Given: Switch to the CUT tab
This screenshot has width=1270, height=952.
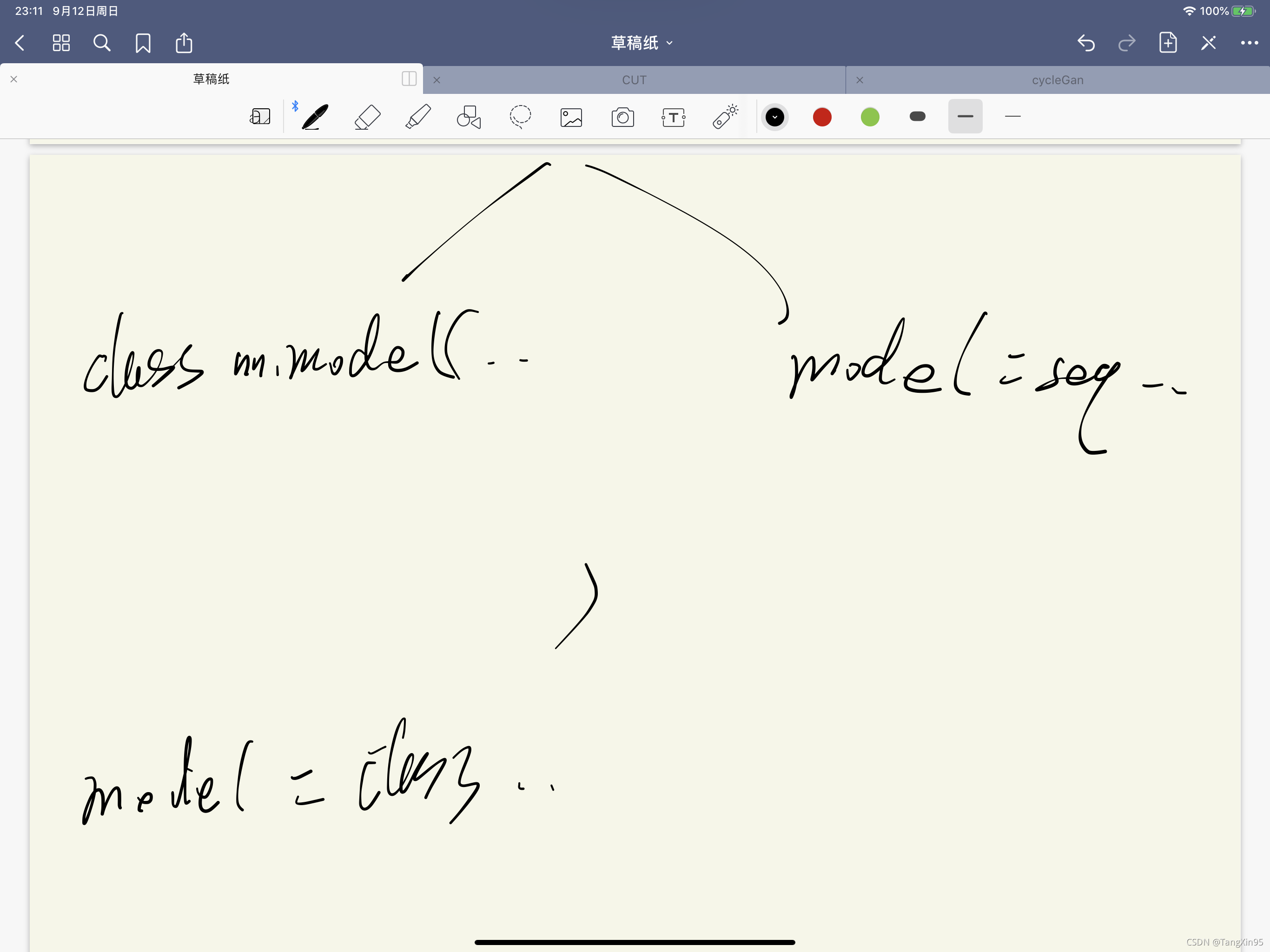Looking at the screenshot, I should 634,80.
